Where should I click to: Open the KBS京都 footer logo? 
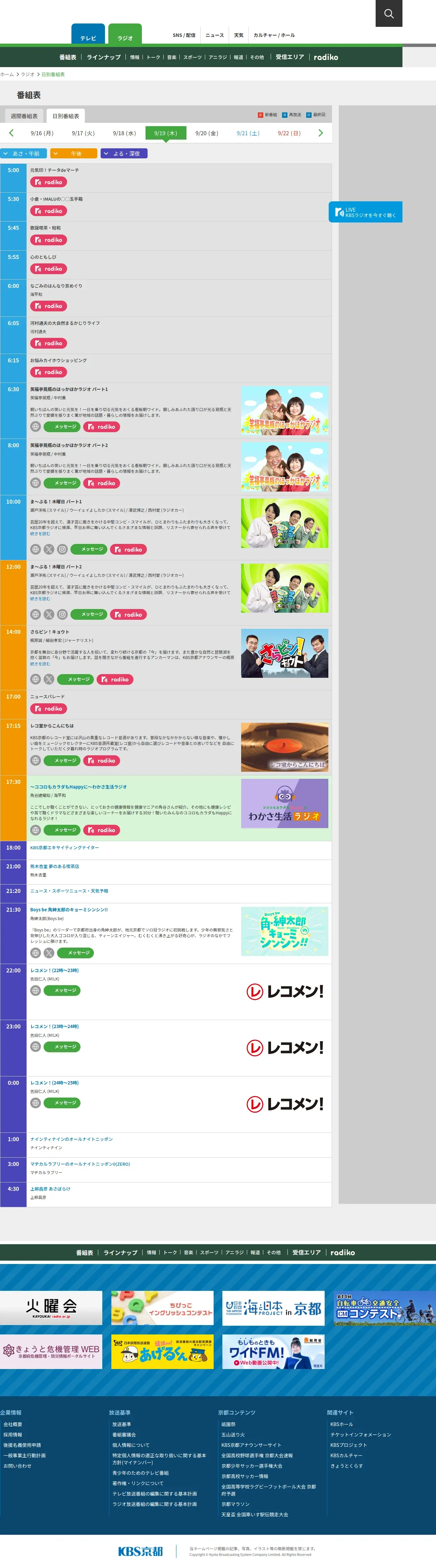[x=141, y=1551]
